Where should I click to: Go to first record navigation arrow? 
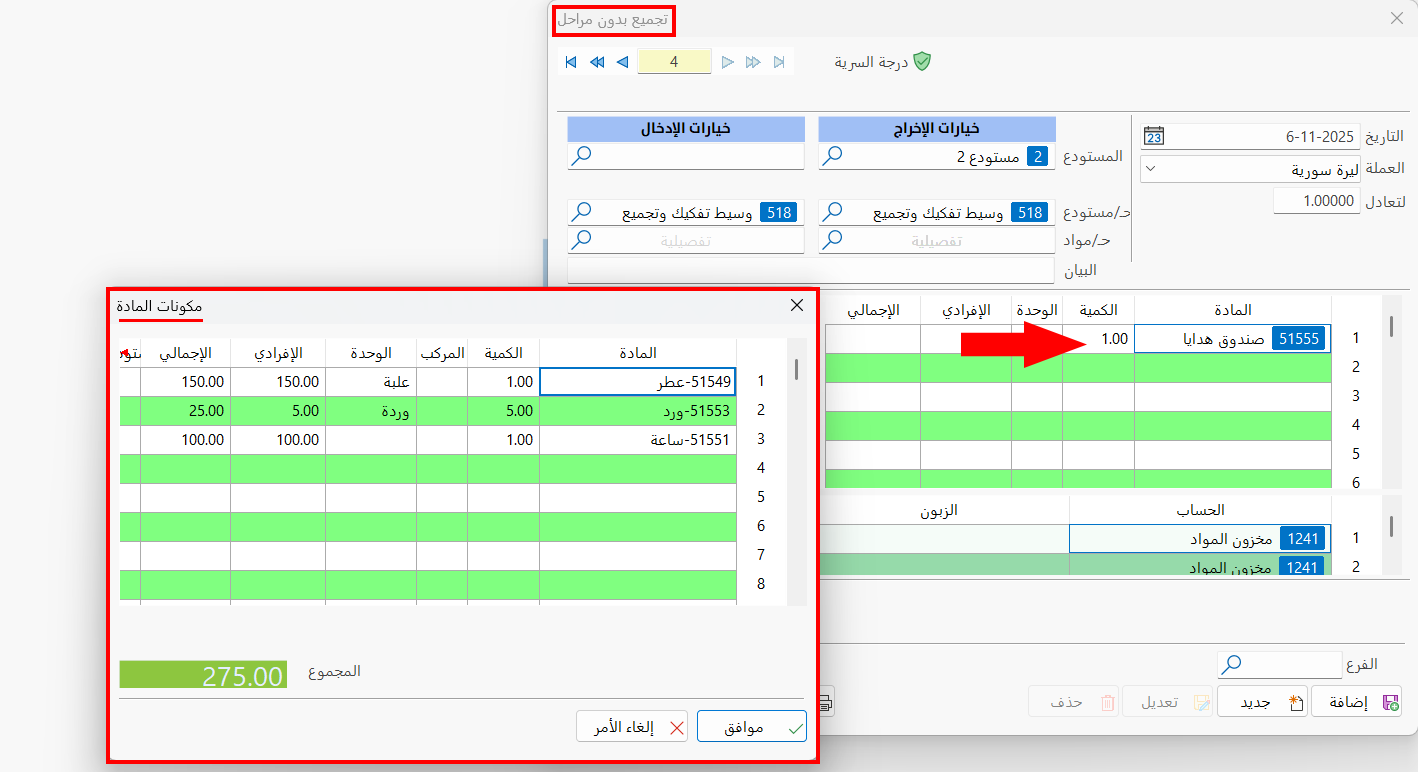(571, 62)
